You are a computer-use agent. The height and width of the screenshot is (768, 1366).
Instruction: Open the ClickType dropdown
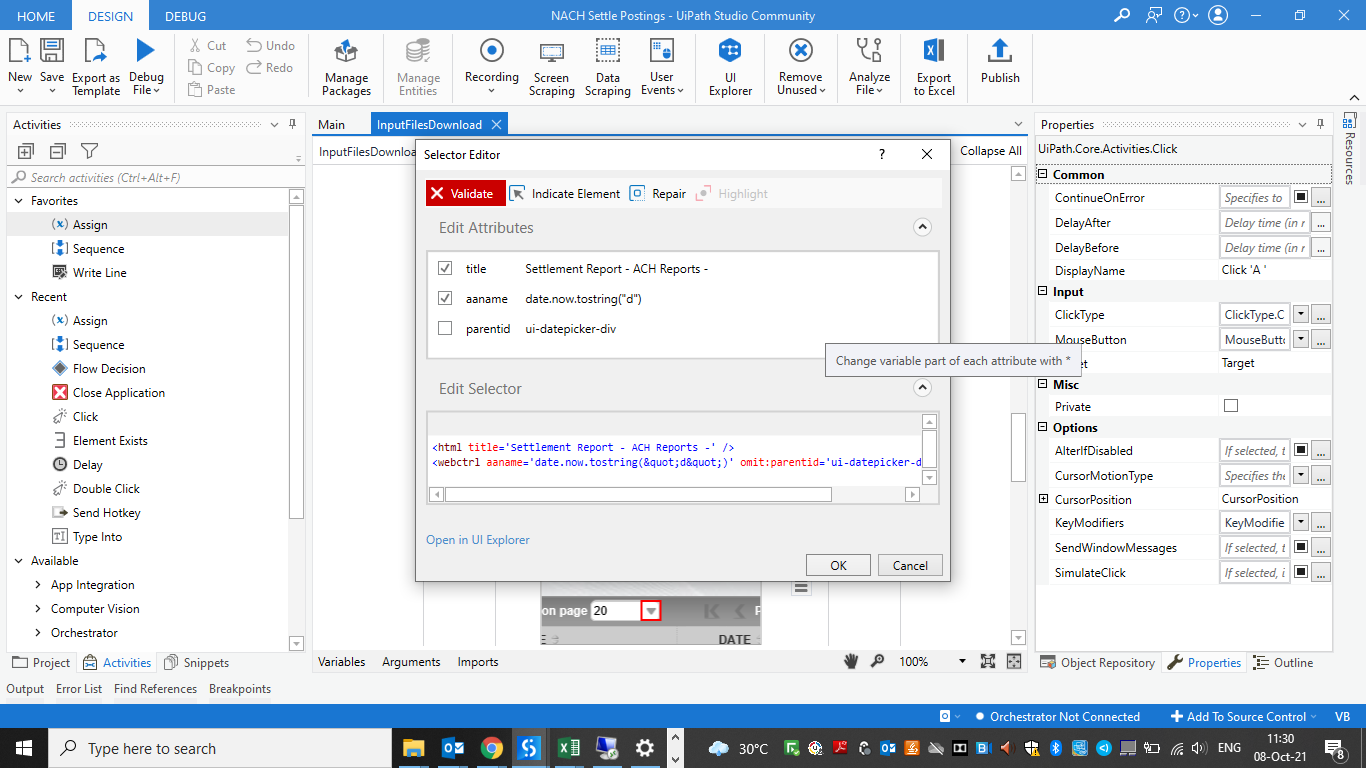[x=1300, y=315]
